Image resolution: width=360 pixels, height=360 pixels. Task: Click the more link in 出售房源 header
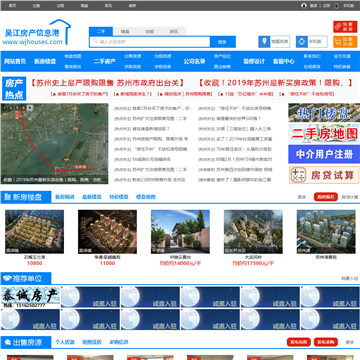[350, 342]
